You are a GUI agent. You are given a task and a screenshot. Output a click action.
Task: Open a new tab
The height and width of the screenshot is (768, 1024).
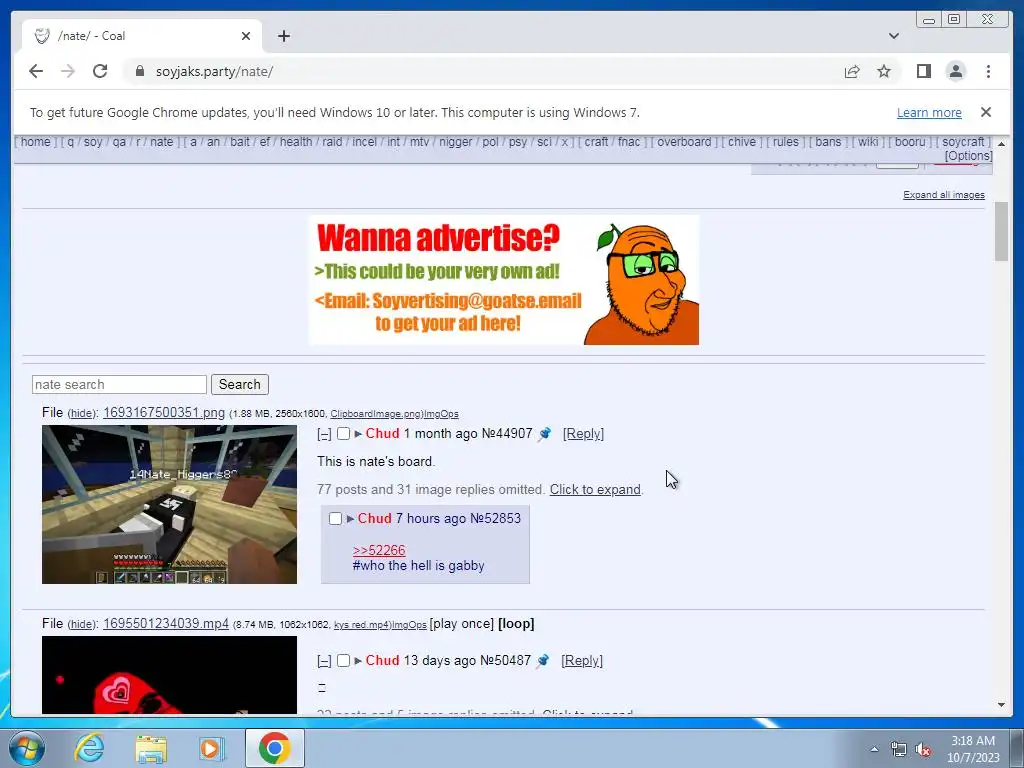283,36
